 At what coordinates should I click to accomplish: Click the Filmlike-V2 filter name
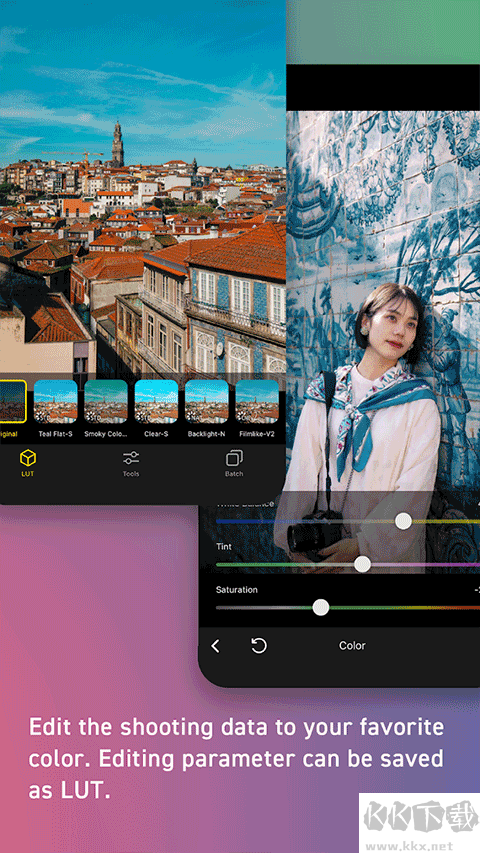257,434
